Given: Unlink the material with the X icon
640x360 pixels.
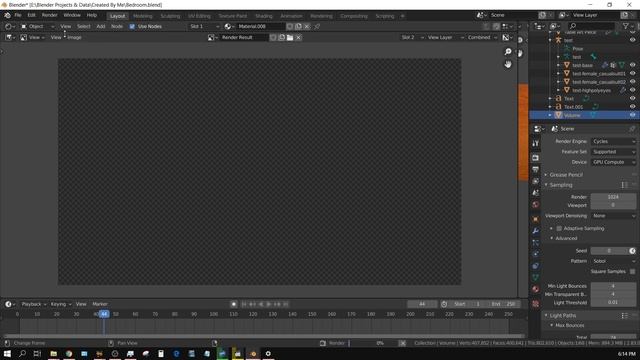Looking at the screenshot, I should click(307, 27).
